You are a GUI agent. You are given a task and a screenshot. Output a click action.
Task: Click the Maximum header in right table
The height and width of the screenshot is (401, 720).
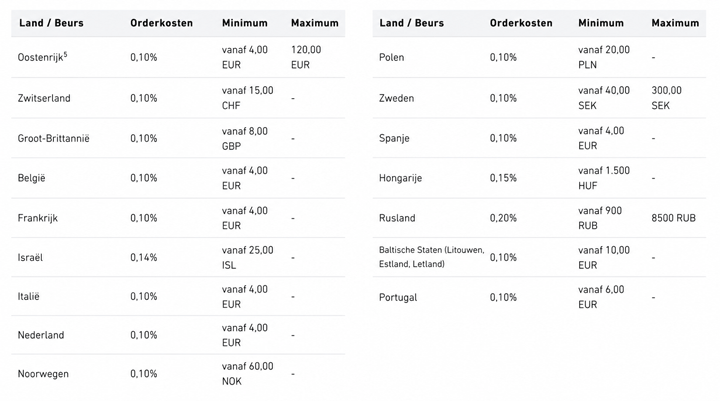tap(675, 23)
